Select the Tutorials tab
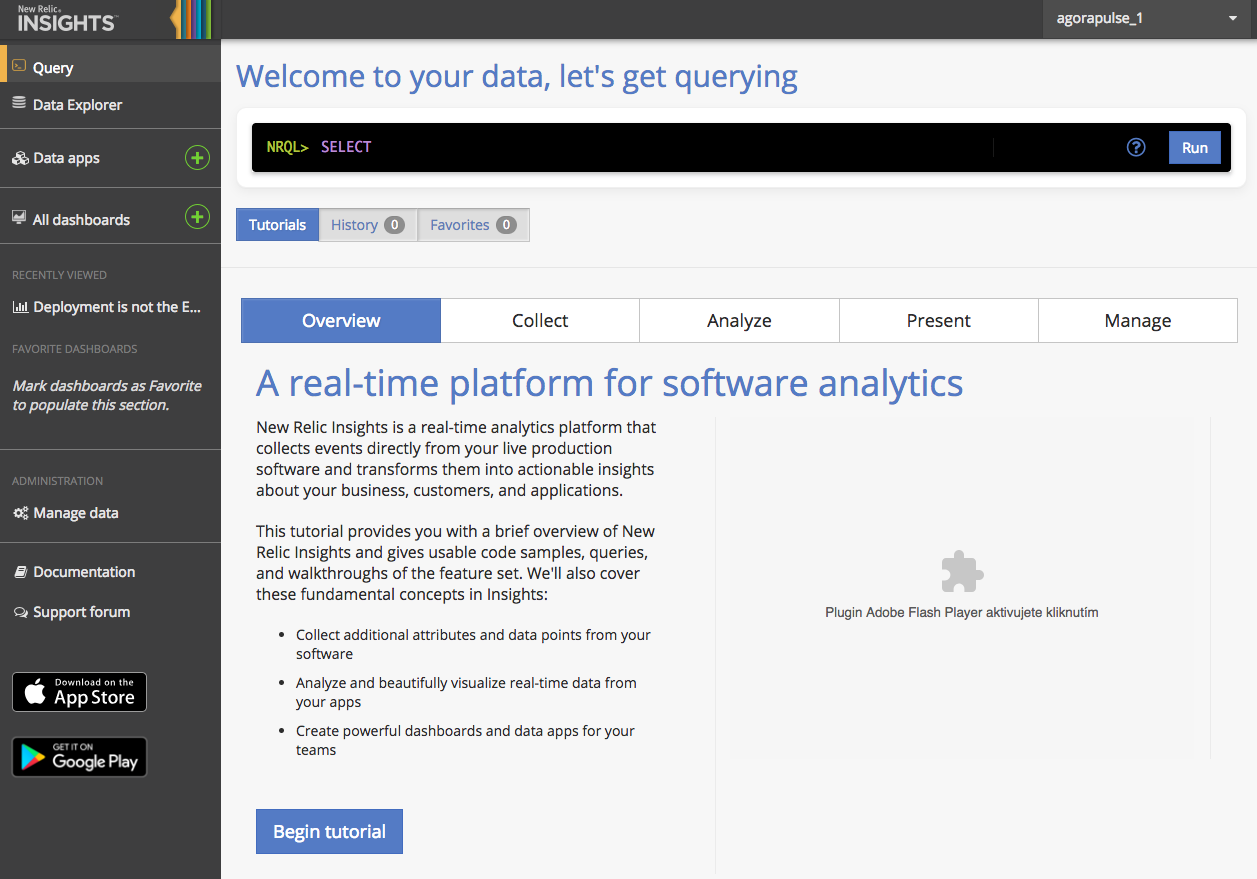The width and height of the screenshot is (1257, 879). pyautogui.click(x=277, y=224)
